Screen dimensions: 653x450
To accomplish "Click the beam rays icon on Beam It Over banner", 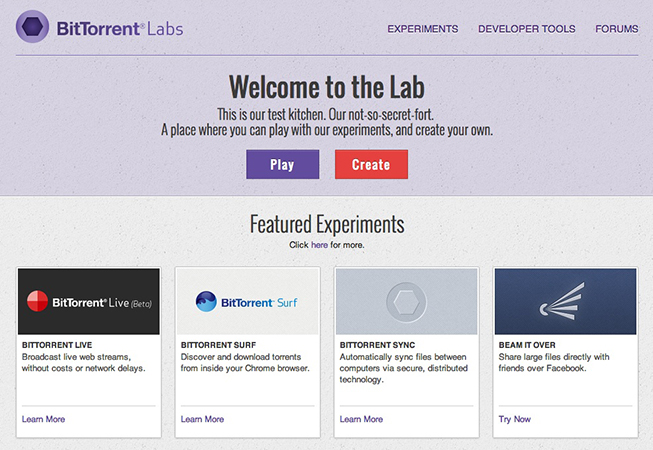I will (x=562, y=301).
